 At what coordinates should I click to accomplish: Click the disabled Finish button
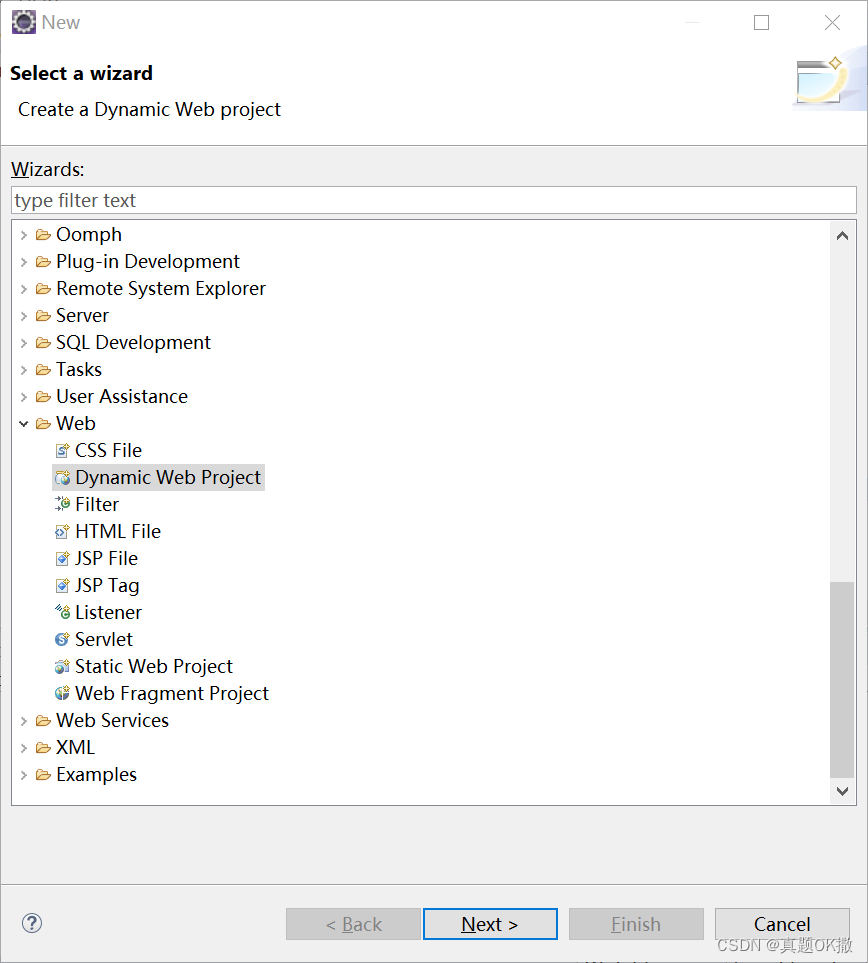pyautogui.click(x=636, y=924)
